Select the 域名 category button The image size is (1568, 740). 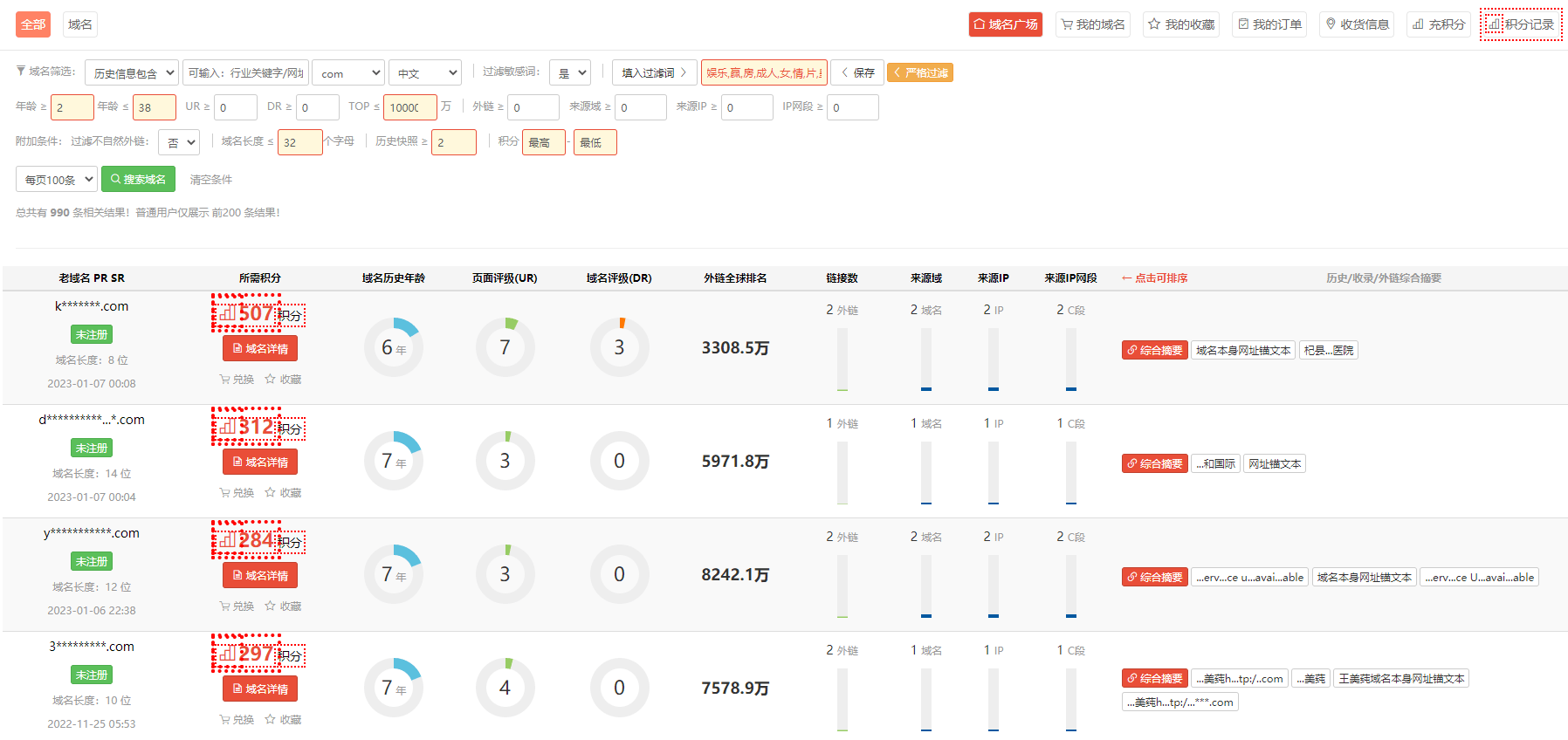tap(80, 24)
